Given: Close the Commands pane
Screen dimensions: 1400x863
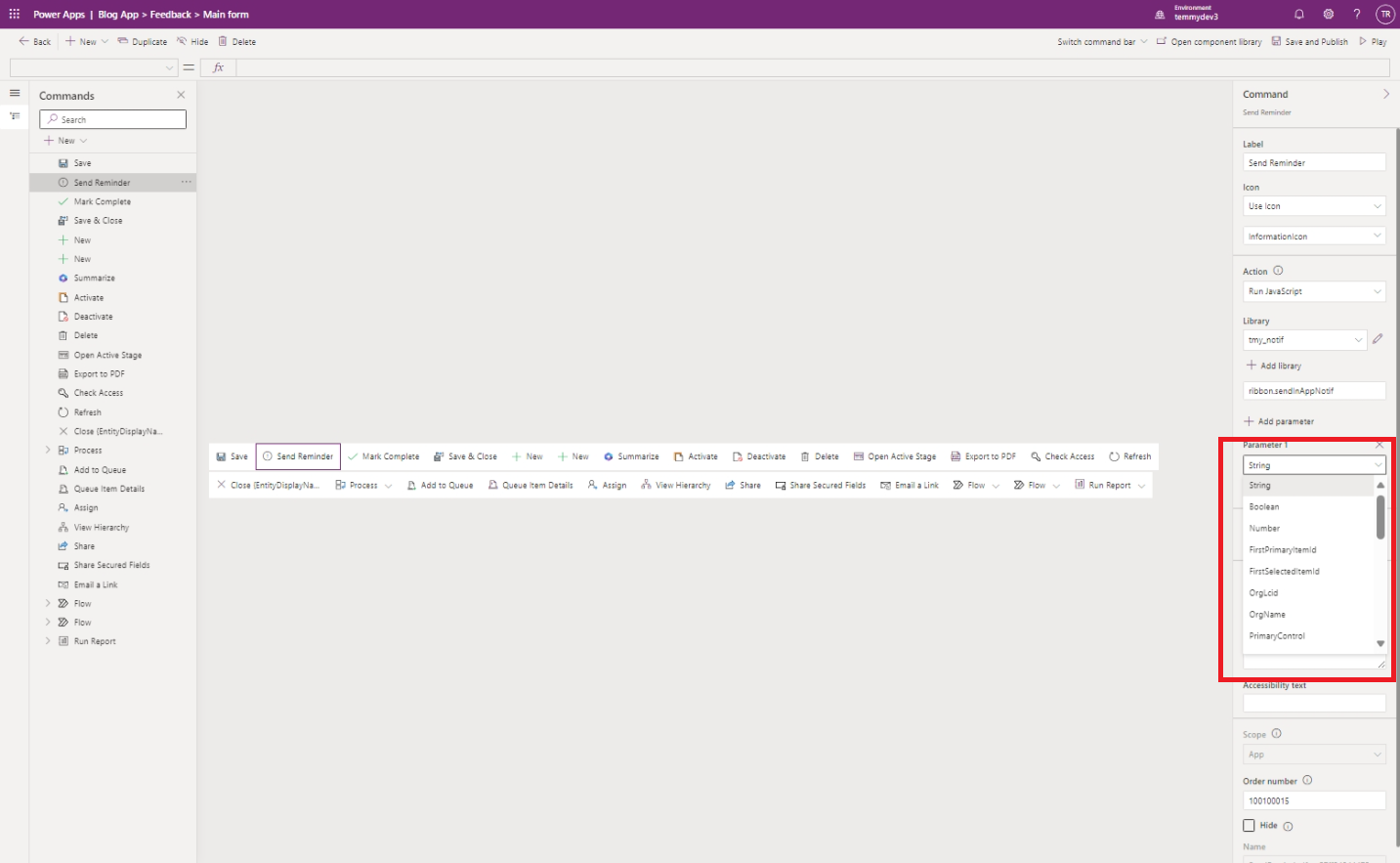Looking at the screenshot, I should coord(181,95).
